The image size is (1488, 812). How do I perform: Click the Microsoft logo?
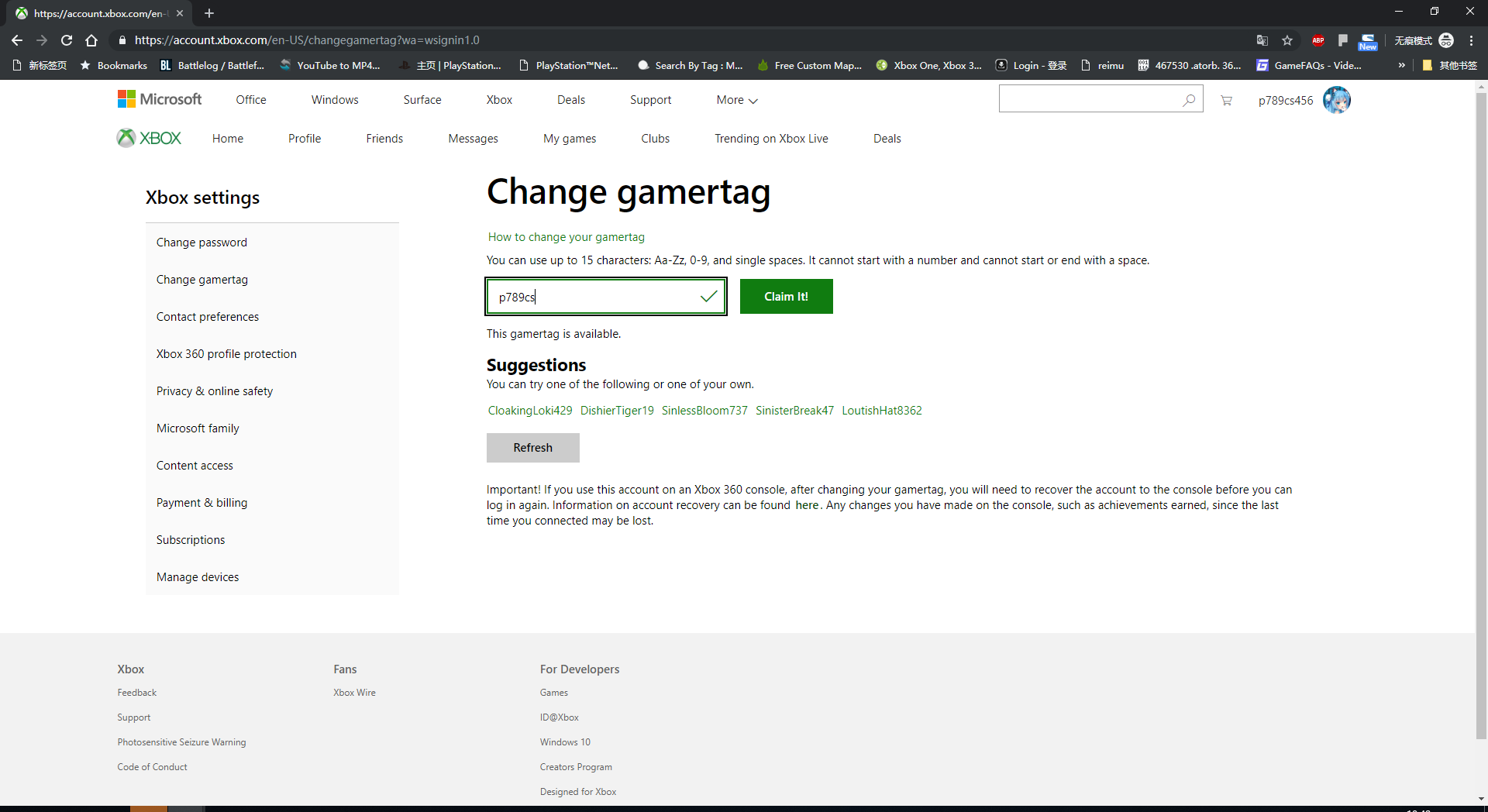pyautogui.click(x=160, y=99)
